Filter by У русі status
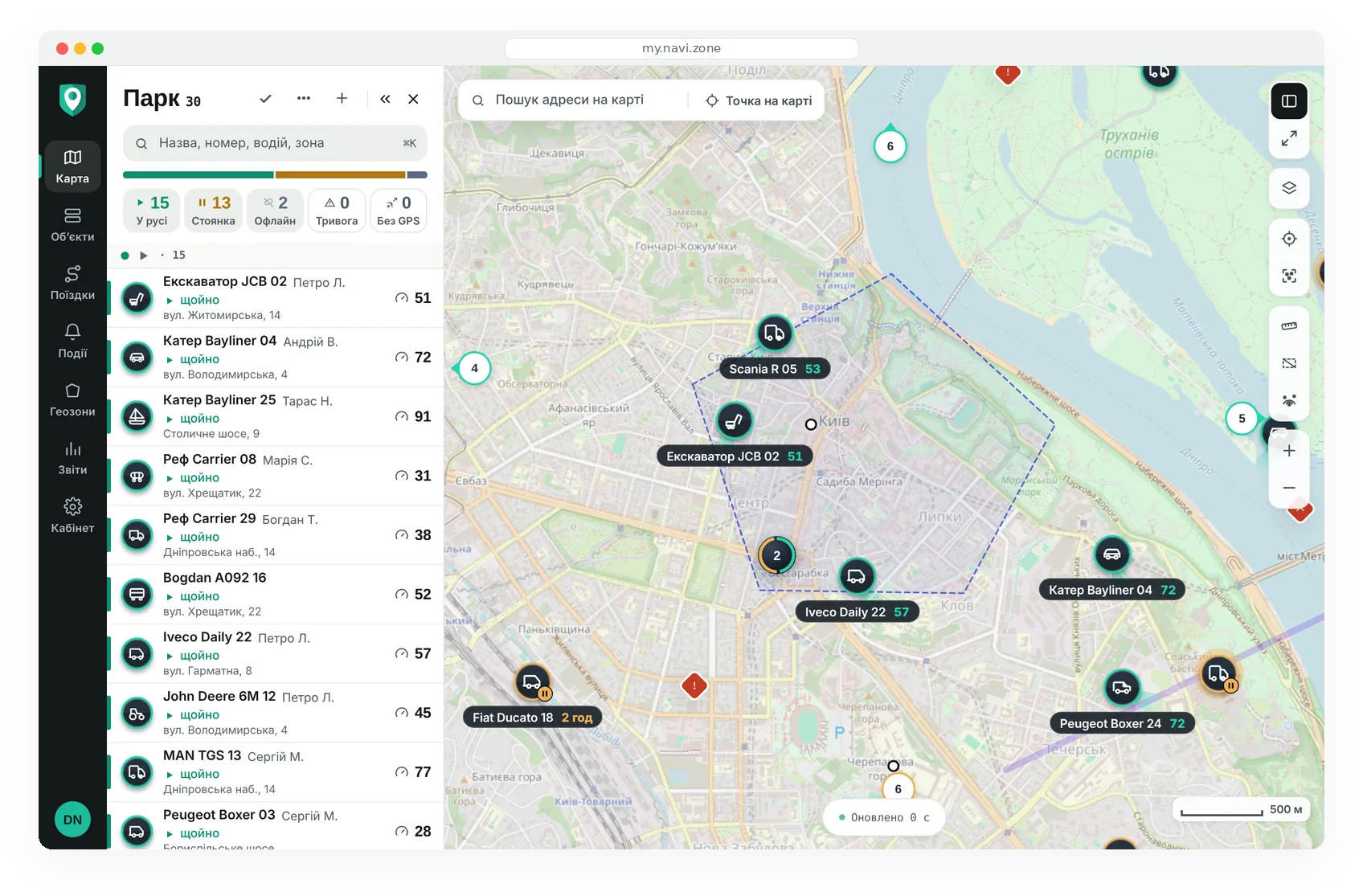1363x896 pixels. pyautogui.click(x=152, y=211)
